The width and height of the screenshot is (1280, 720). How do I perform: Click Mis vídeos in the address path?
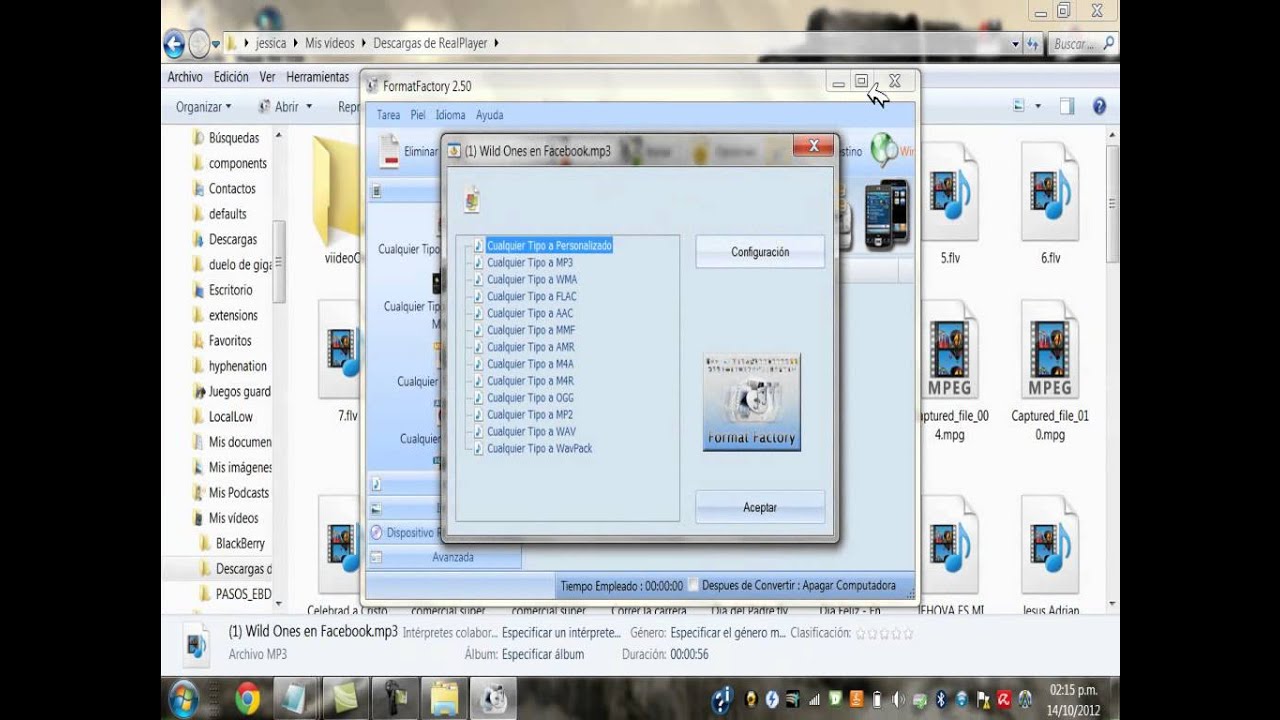coord(328,43)
